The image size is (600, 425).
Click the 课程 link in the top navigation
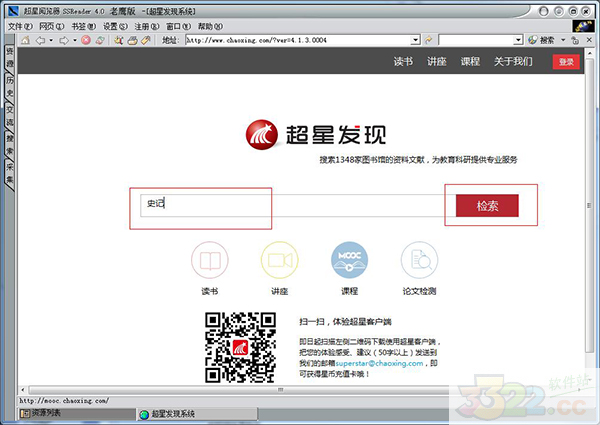pos(470,61)
